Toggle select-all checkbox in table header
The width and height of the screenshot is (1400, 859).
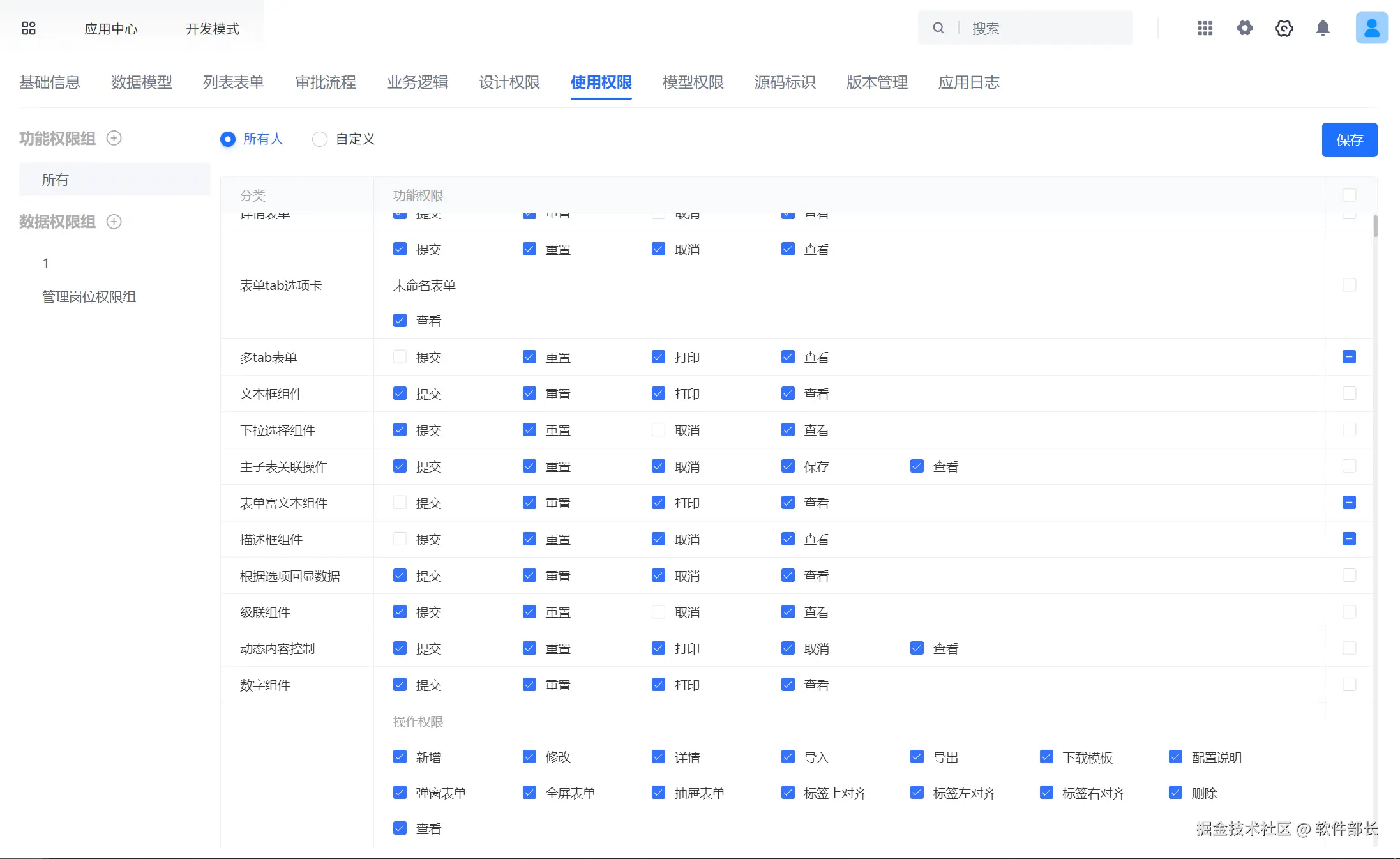(1349, 195)
